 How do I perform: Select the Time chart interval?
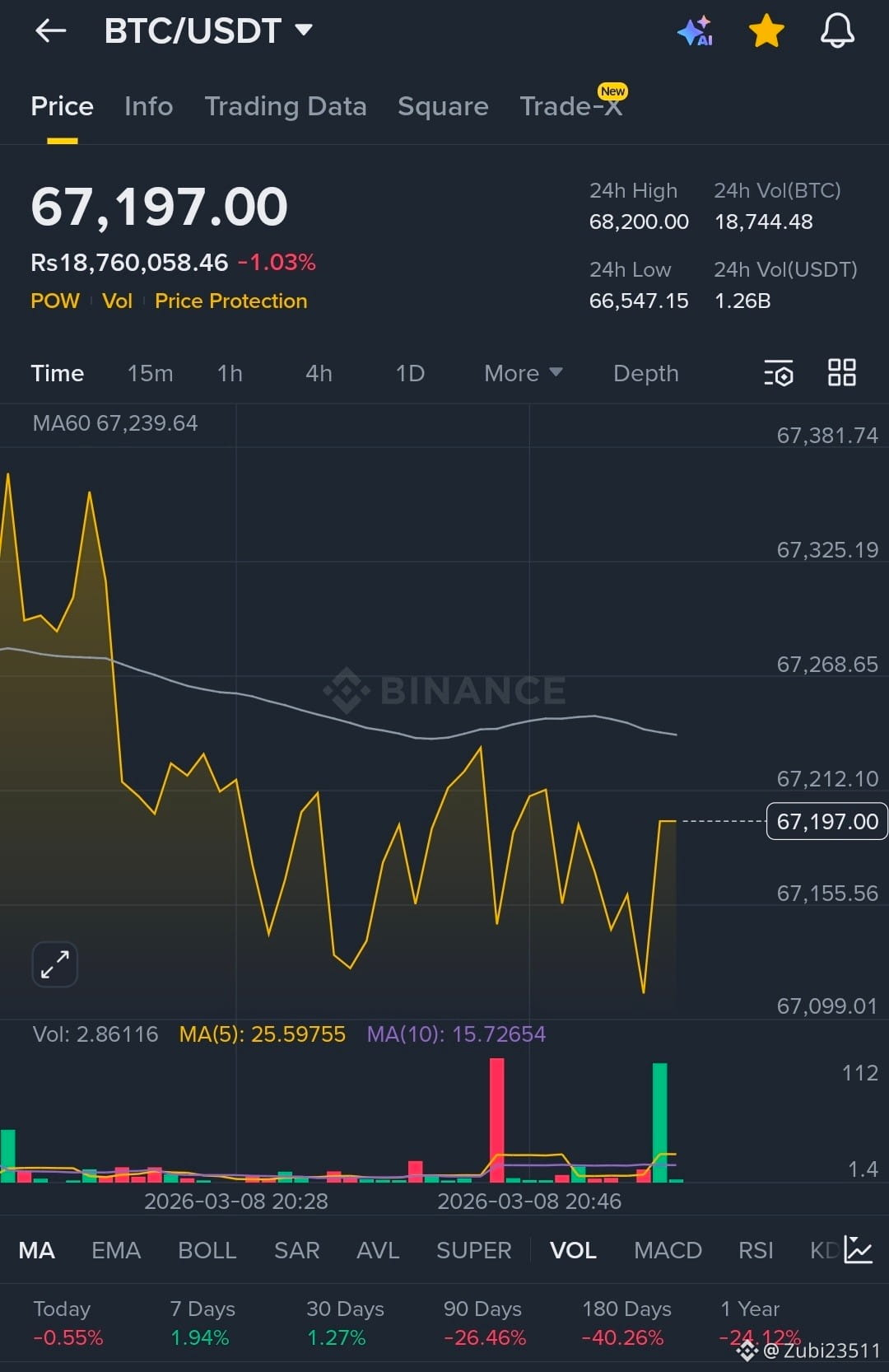(58, 374)
